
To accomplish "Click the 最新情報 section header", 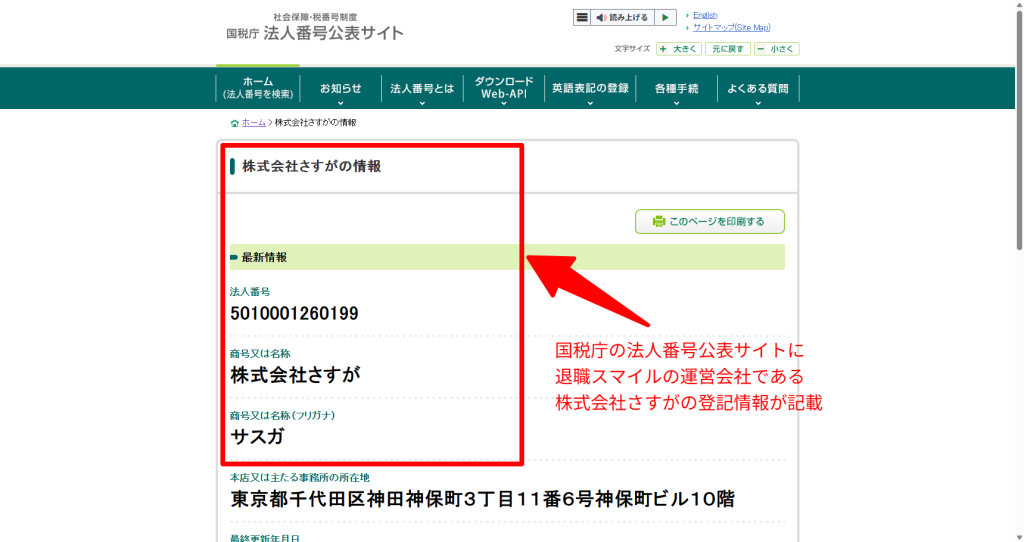I will point(507,257).
